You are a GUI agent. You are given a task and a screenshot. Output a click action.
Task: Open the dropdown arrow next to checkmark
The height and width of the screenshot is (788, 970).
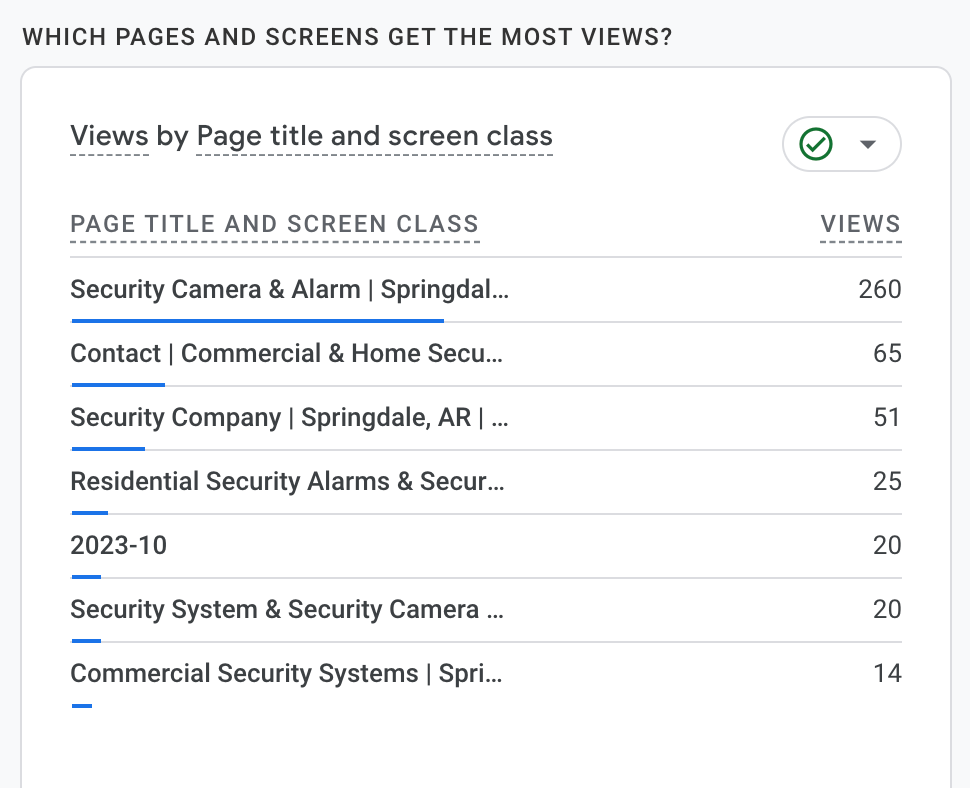868,145
